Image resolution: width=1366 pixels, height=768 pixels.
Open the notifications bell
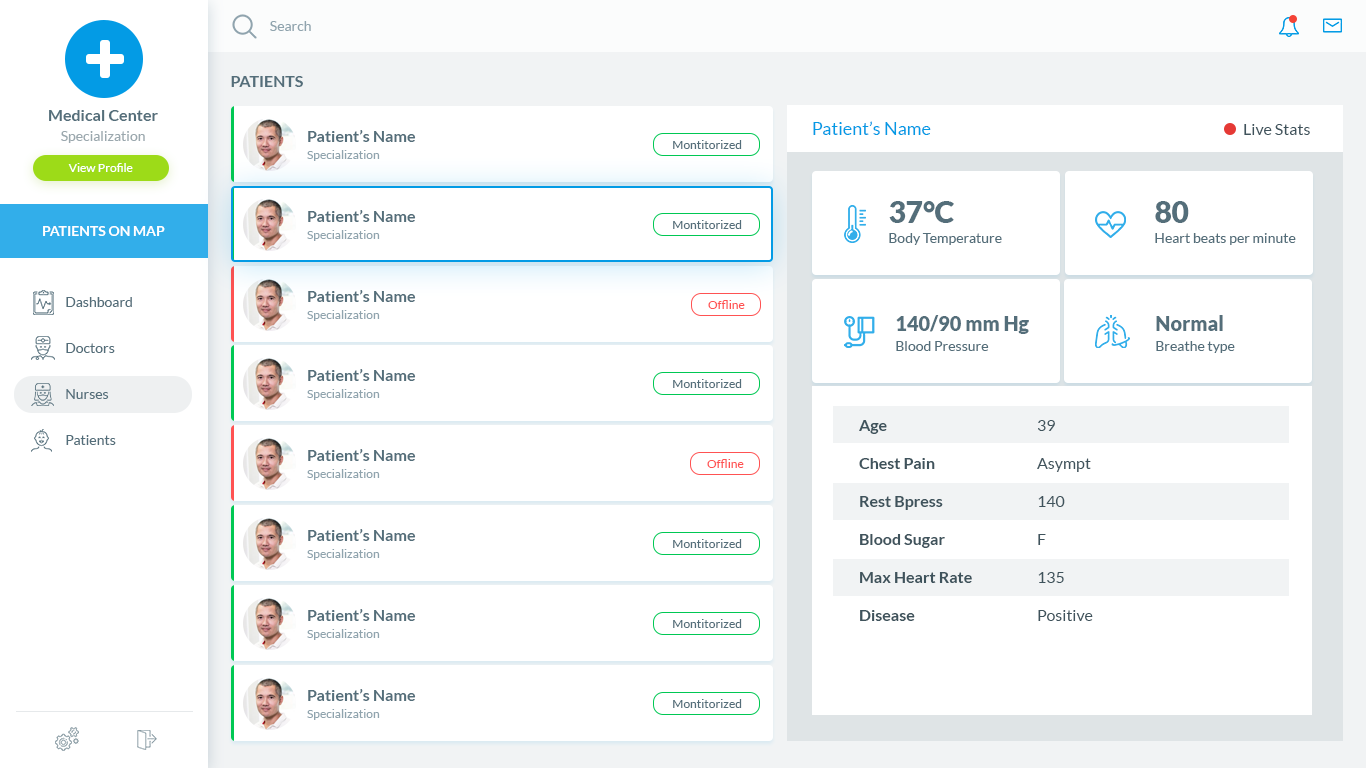click(1289, 26)
